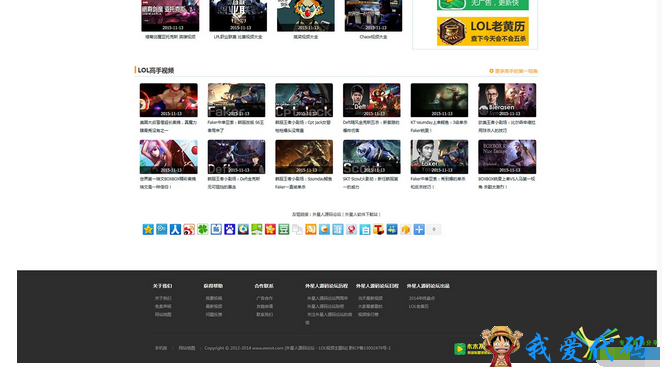Open the Chaox video collection thumbnail at top
The width and height of the screenshot is (665, 372).
coord(374,16)
